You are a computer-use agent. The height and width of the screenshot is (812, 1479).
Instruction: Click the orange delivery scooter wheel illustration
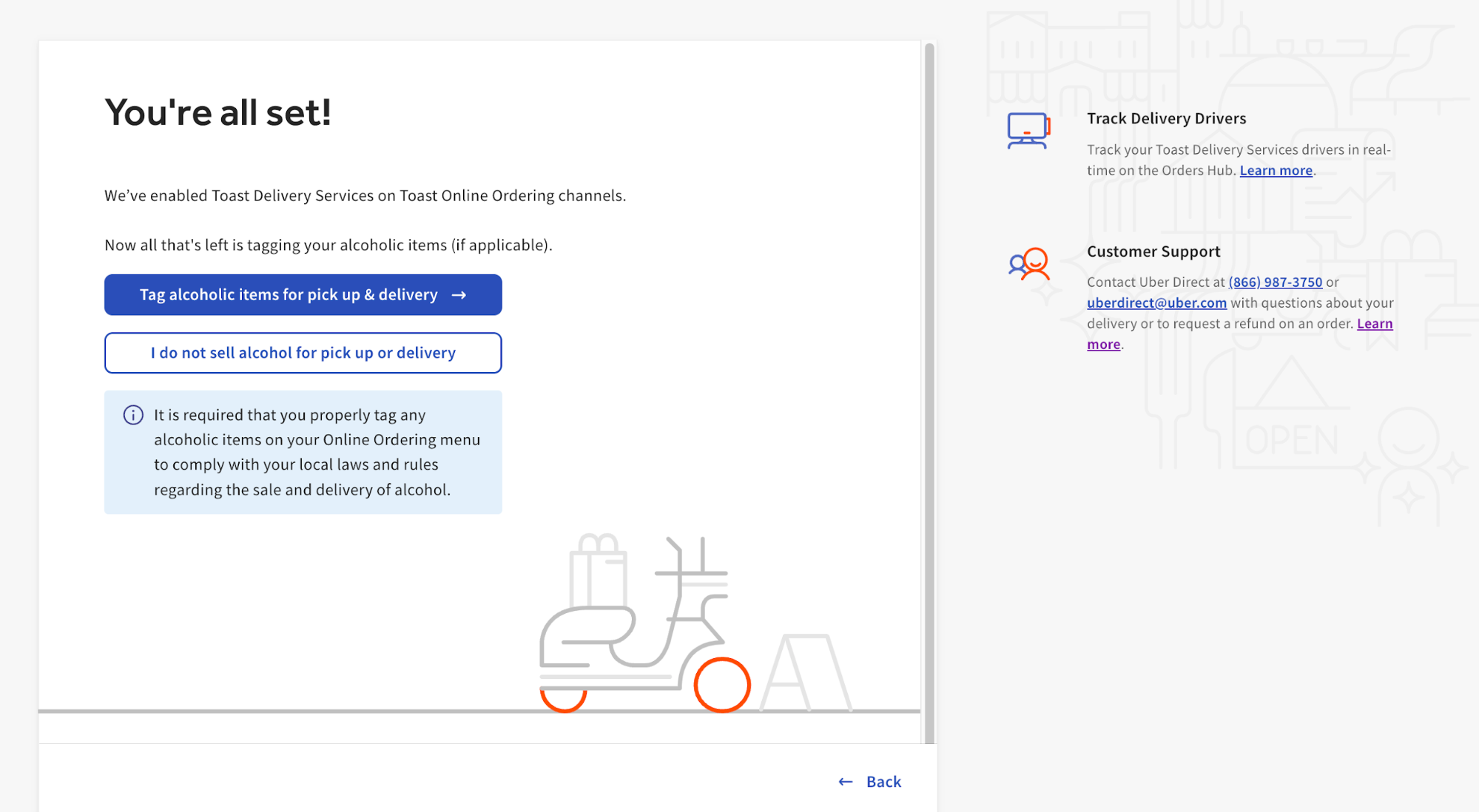point(723,686)
